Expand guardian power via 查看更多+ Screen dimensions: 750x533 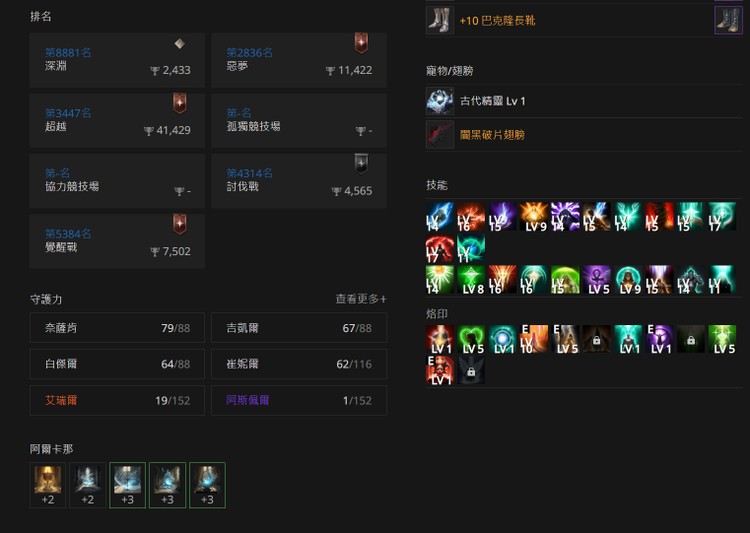[x=361, y=299]
